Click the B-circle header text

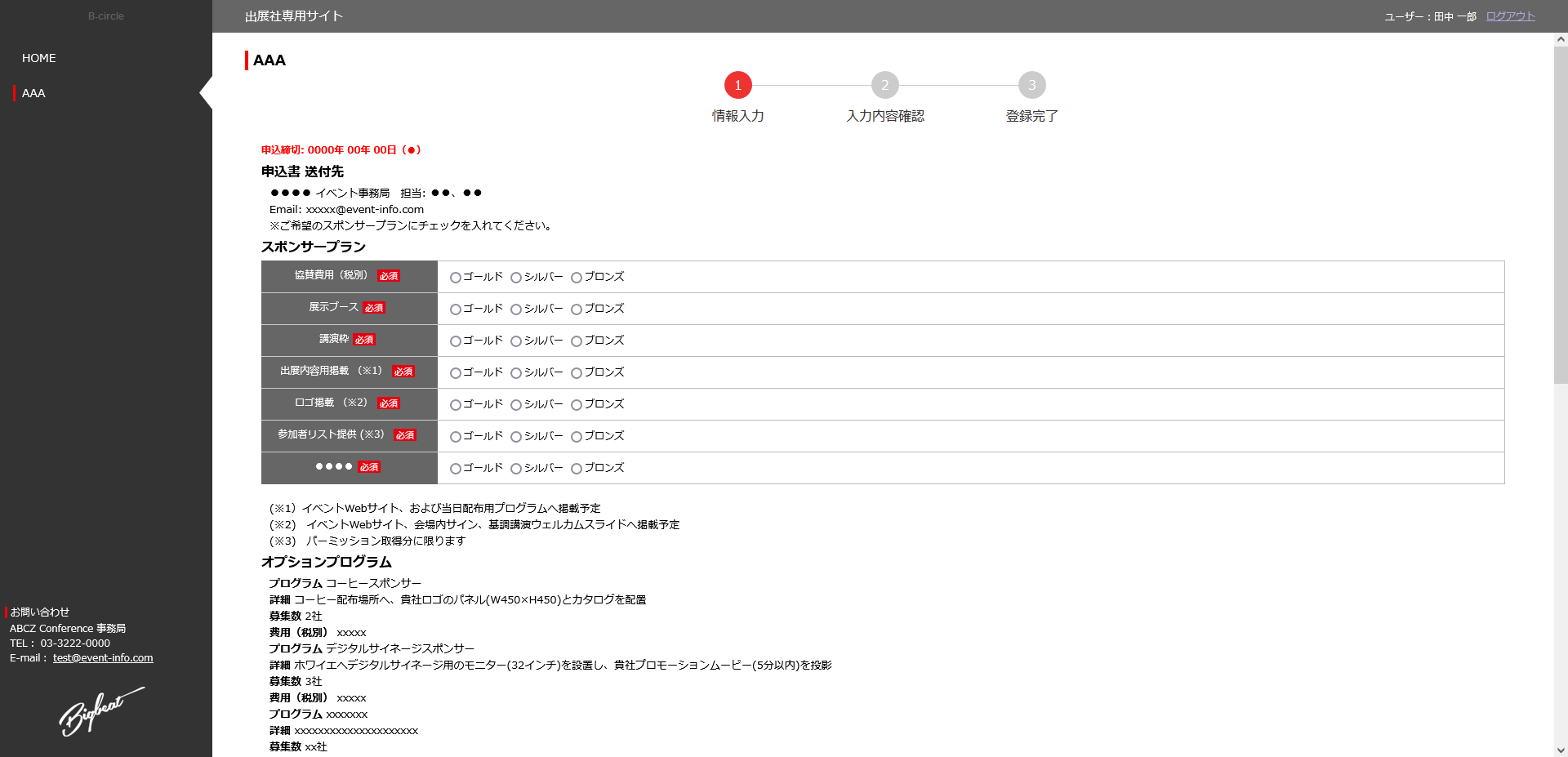tap(106, 16)
